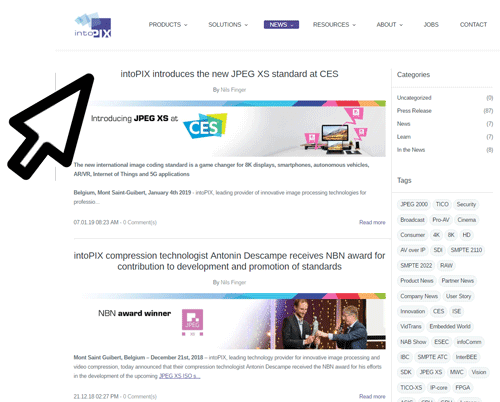
Task: Open the Antonin Descampe NBN award article title
Action: pos(229,261)
